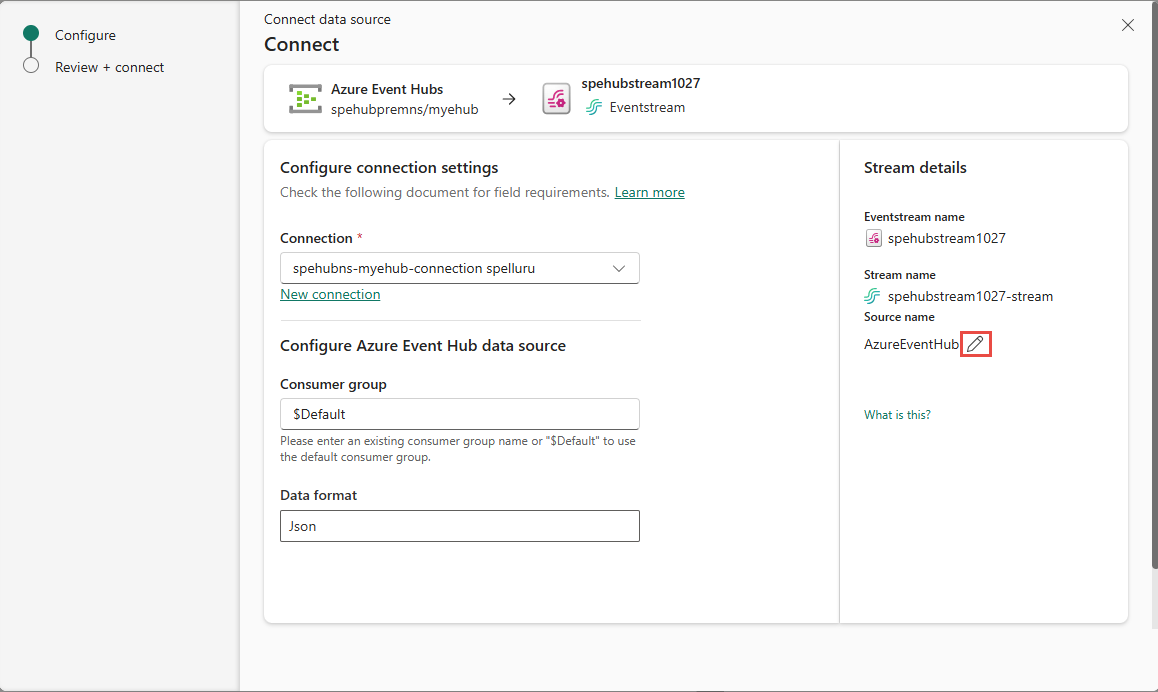
Task: Click the spehubstream1027 eventstream icon in header
Action: coord(556,99)
